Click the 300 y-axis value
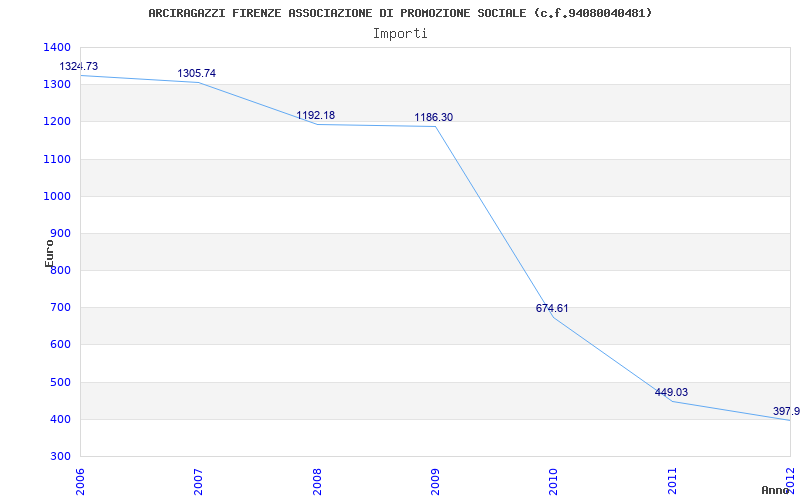Viewport: 800px width, 500px height. [x=60, y=457]
